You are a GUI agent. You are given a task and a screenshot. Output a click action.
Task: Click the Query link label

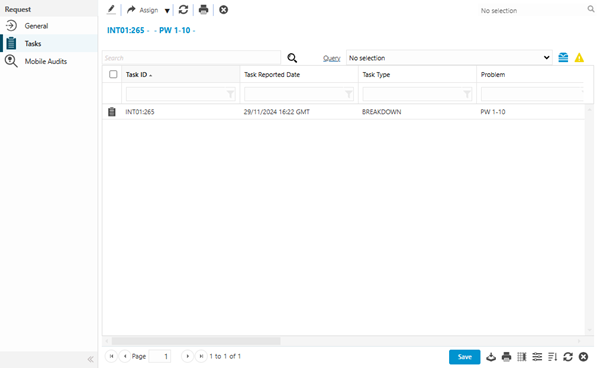331,58
